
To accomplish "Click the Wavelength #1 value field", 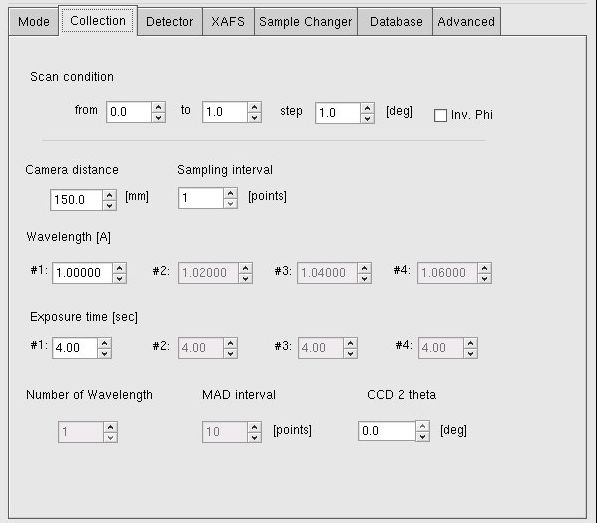I will click(83, 273).
